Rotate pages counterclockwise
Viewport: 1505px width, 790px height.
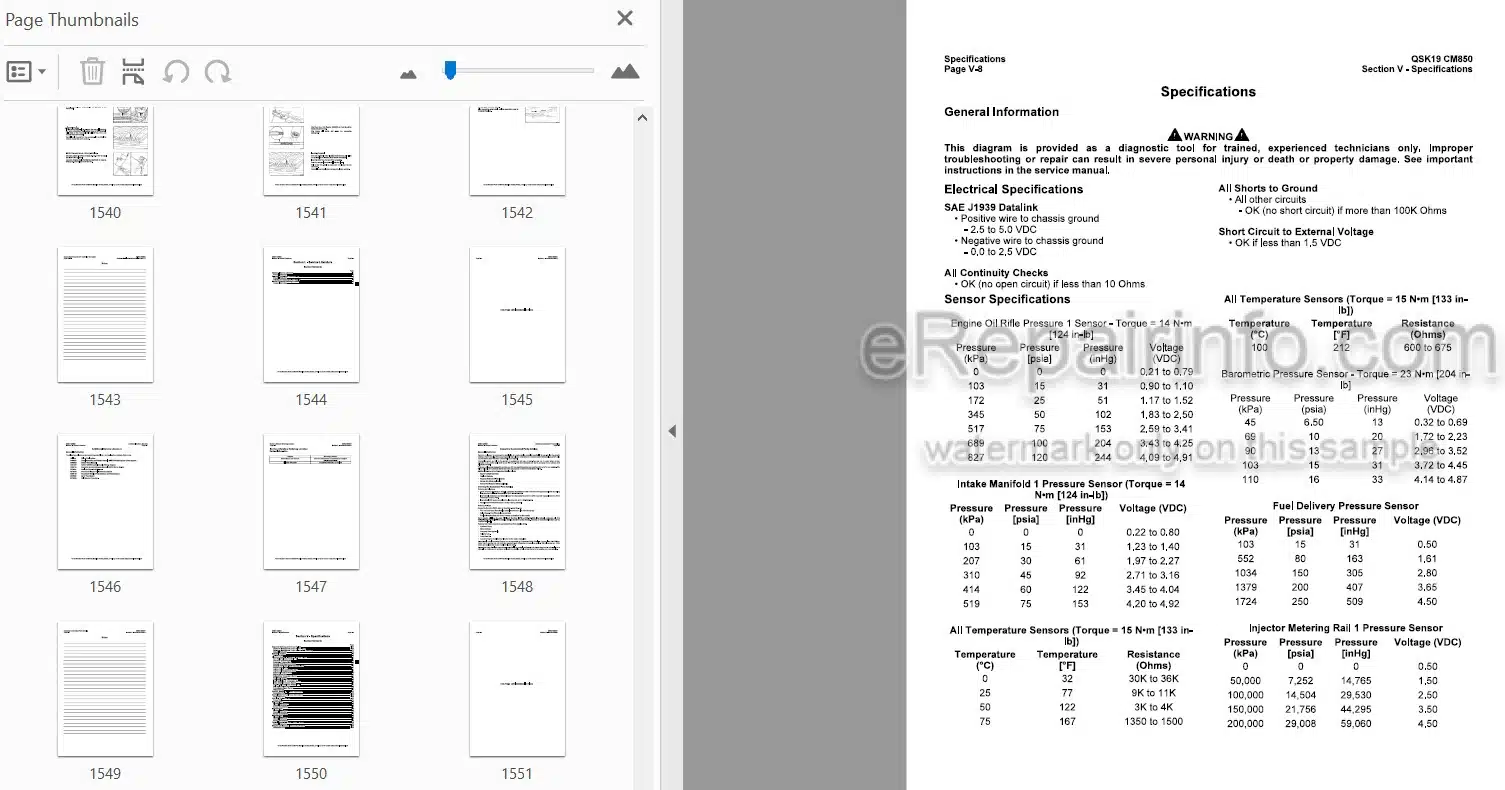coord(175,72)
